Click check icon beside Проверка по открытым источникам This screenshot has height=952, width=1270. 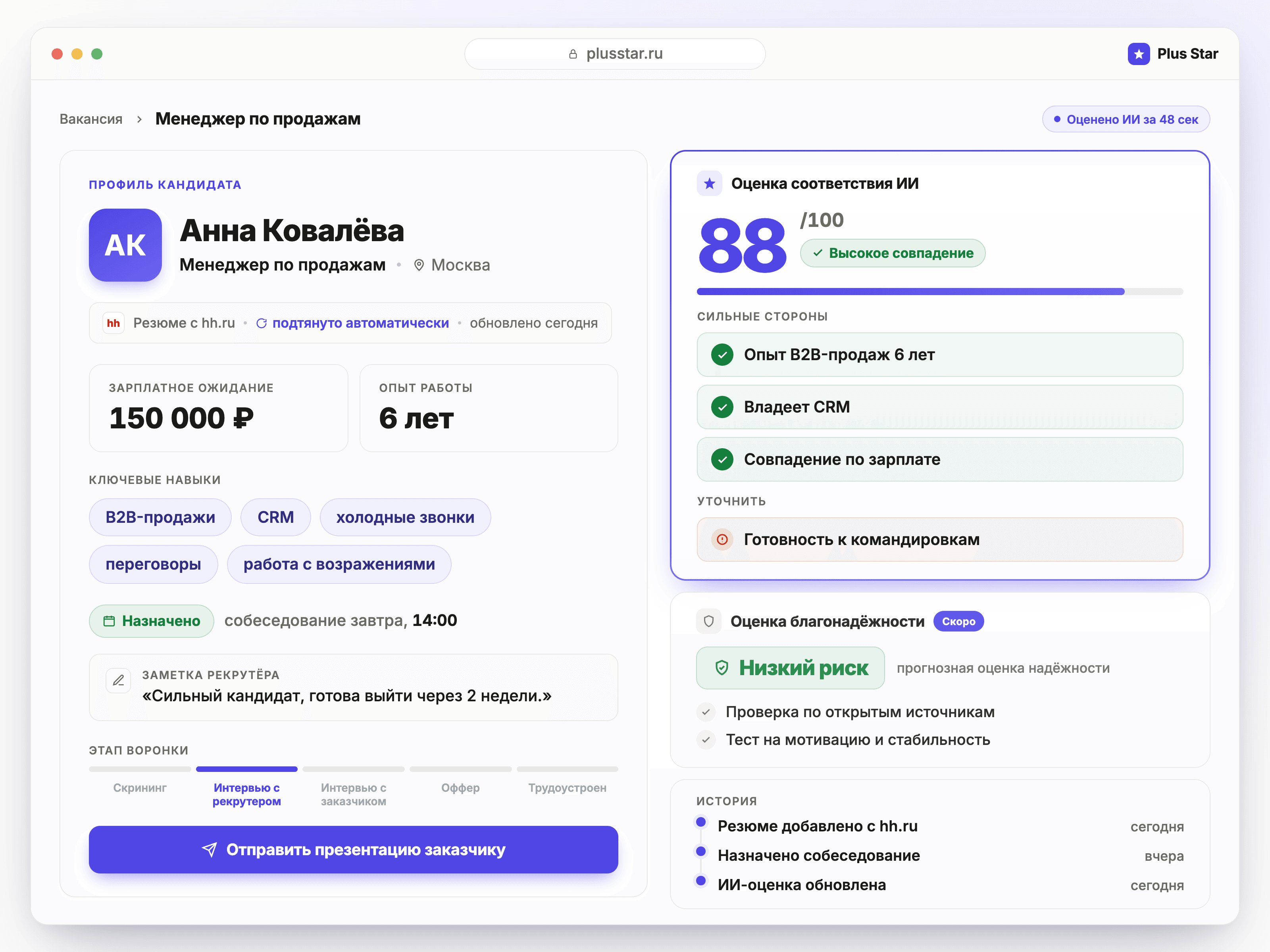[x=706, y=712]
